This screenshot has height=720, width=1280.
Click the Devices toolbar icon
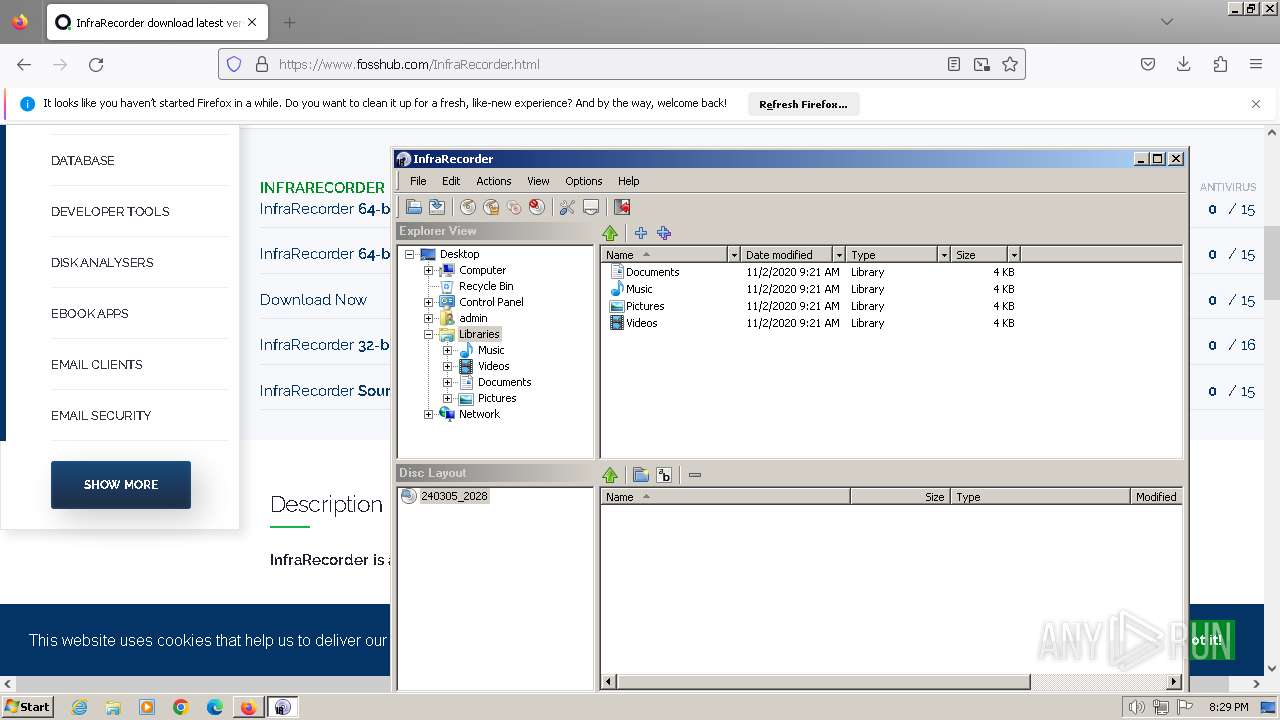591,207
